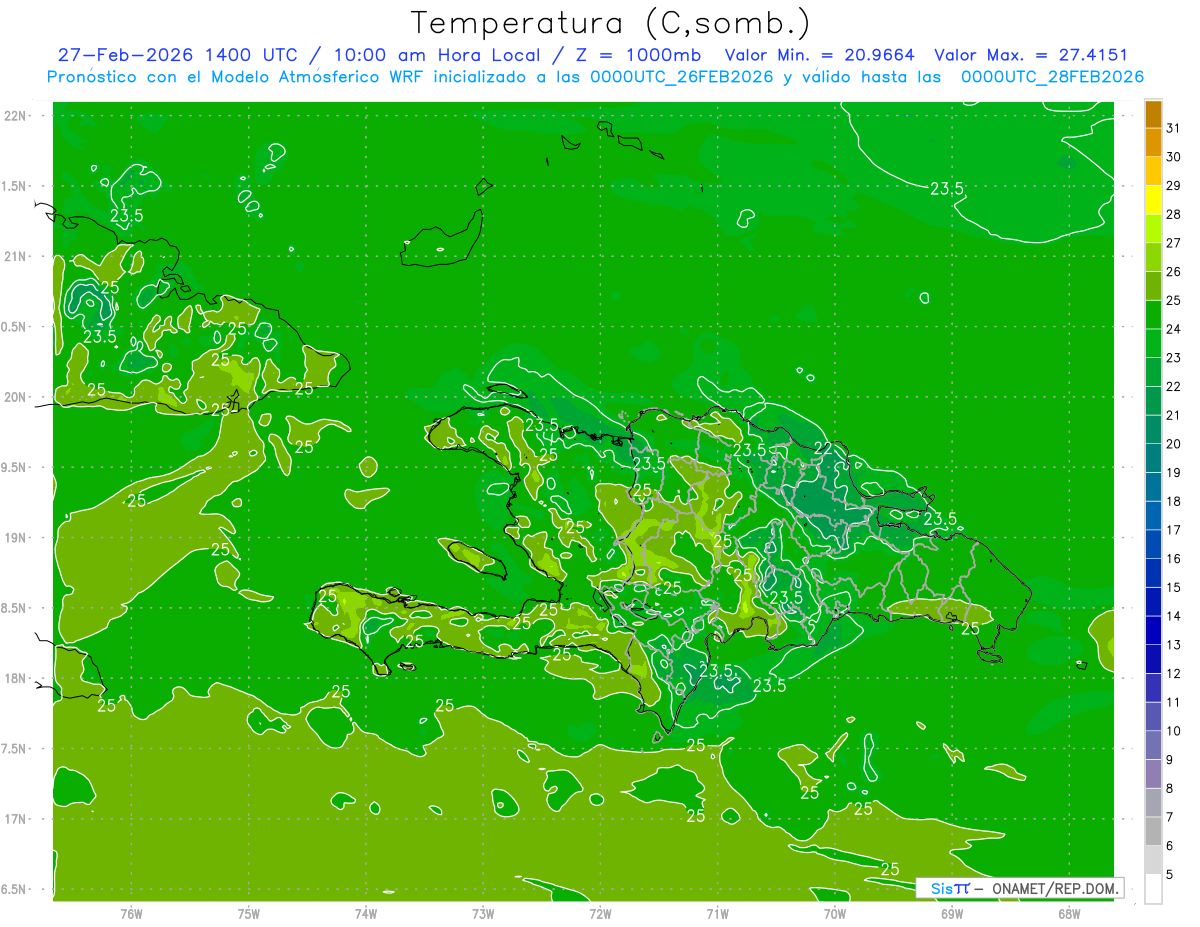Pick the yellow legend segment between 28 and 29
Screen dimensions: 1200x927
pos(1153,200)
